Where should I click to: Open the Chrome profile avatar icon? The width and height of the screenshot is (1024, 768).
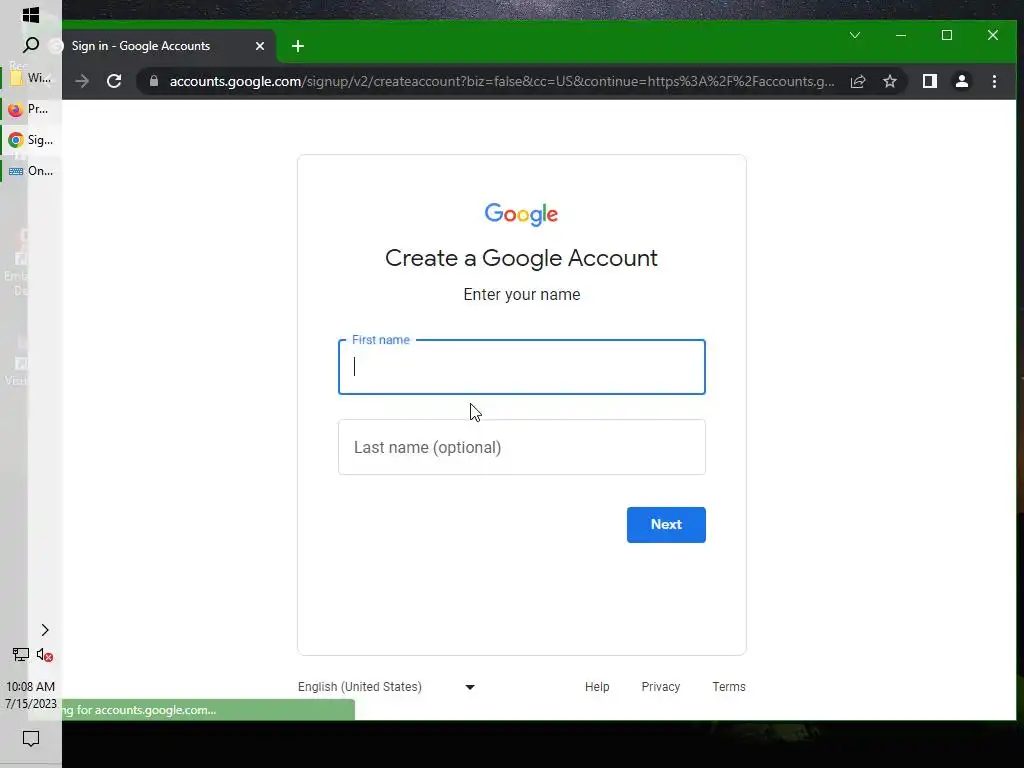[x=961, y=81]
